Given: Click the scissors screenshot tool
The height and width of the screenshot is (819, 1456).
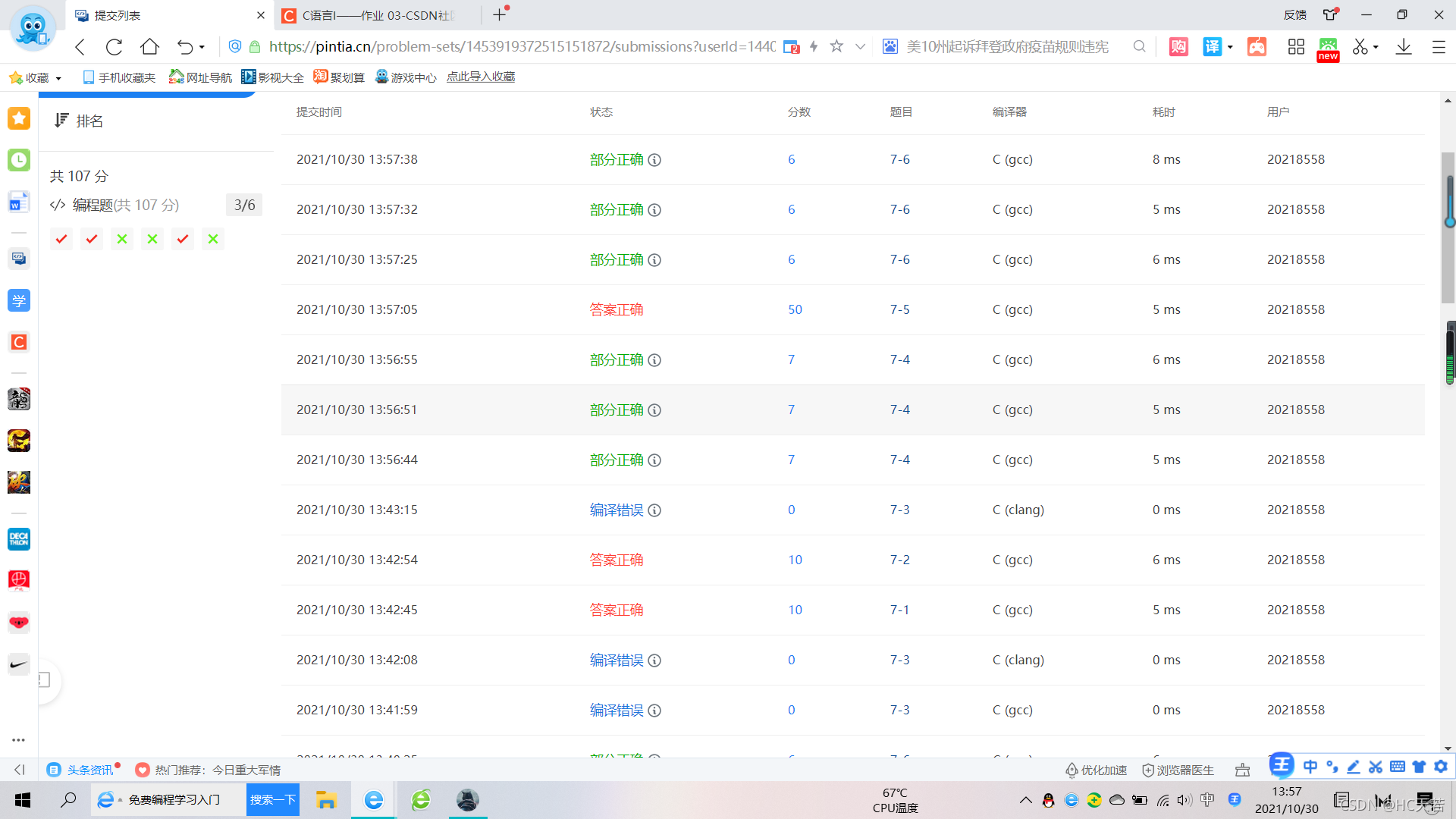Looking at the screenshot, I should click(1360, 47).
